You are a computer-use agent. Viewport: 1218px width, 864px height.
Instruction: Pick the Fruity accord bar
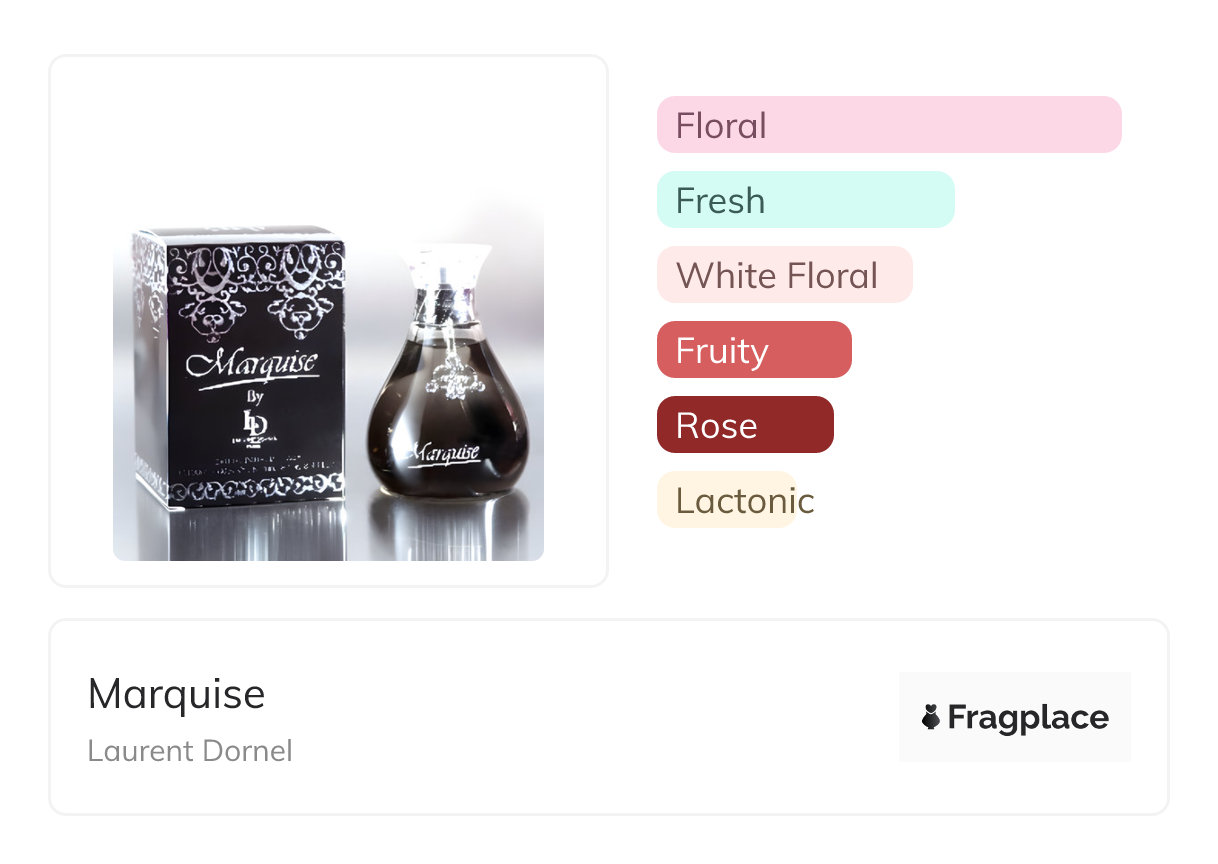[x=754, y=350]
